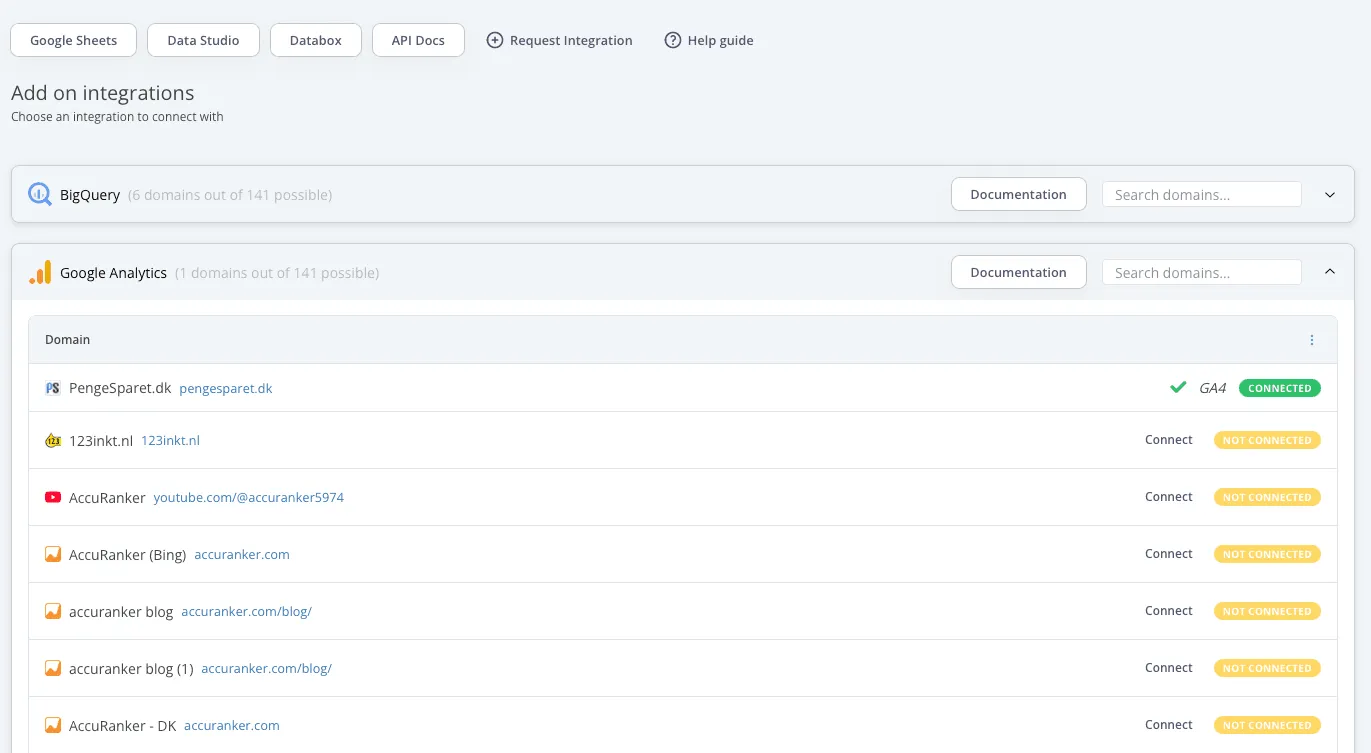Click the YouTube icon beside AccuRanker
The image size is (1371, 753).
[52, 496]
